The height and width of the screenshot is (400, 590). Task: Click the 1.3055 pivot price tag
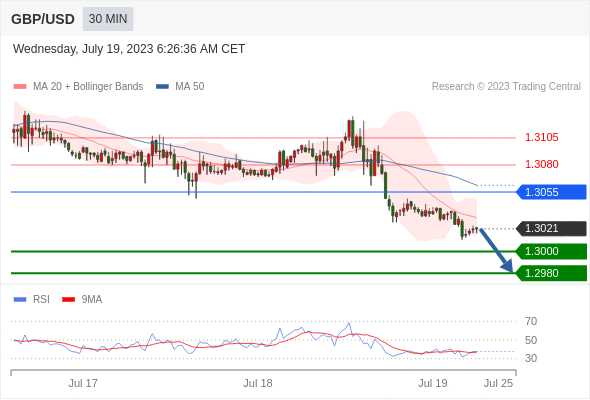pos(551,192)
